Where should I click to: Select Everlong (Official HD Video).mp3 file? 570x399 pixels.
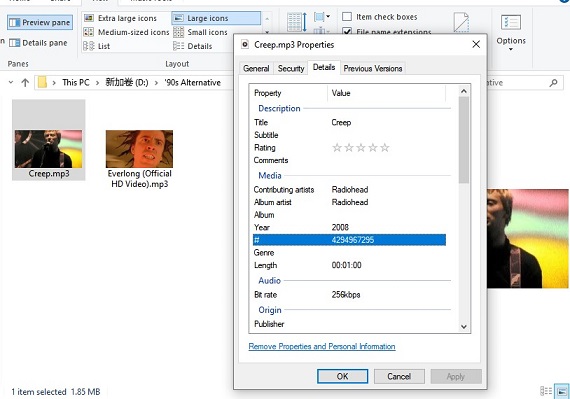pyautogui.click(x=139, y=159)
